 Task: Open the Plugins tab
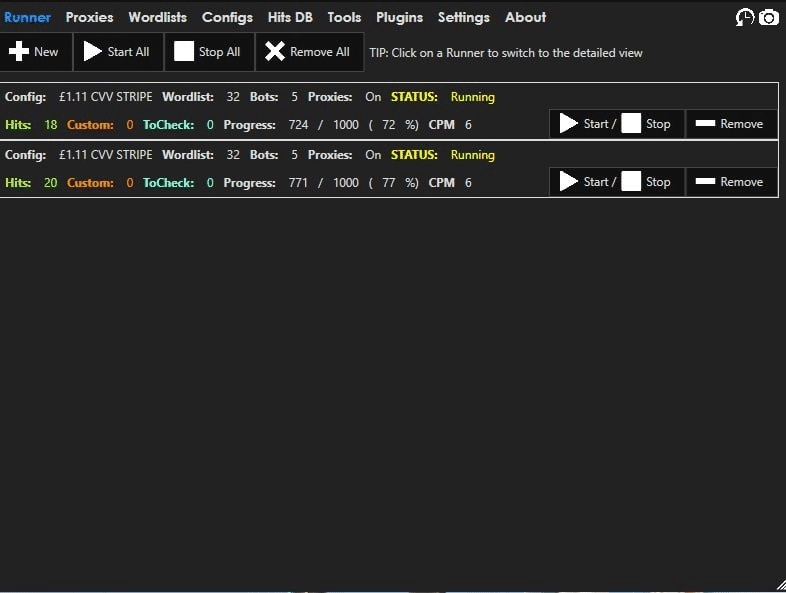click(x=399, y=17)
